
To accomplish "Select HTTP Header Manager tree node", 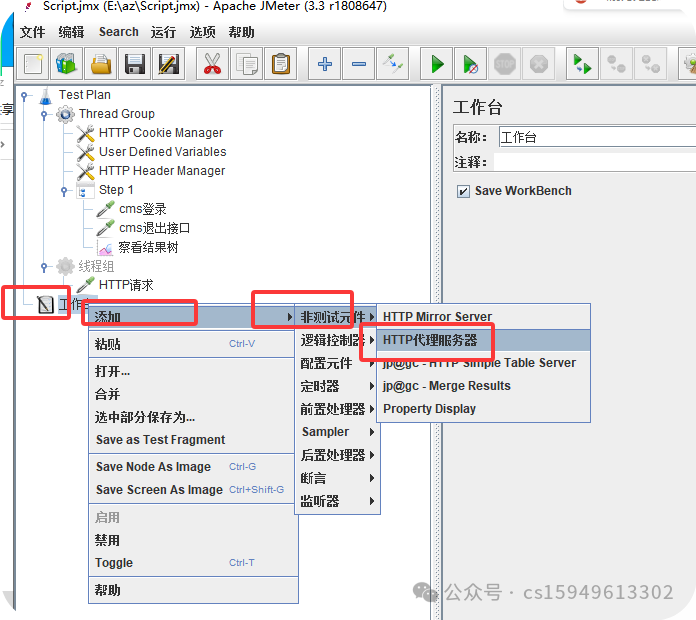I will (162, 171).
